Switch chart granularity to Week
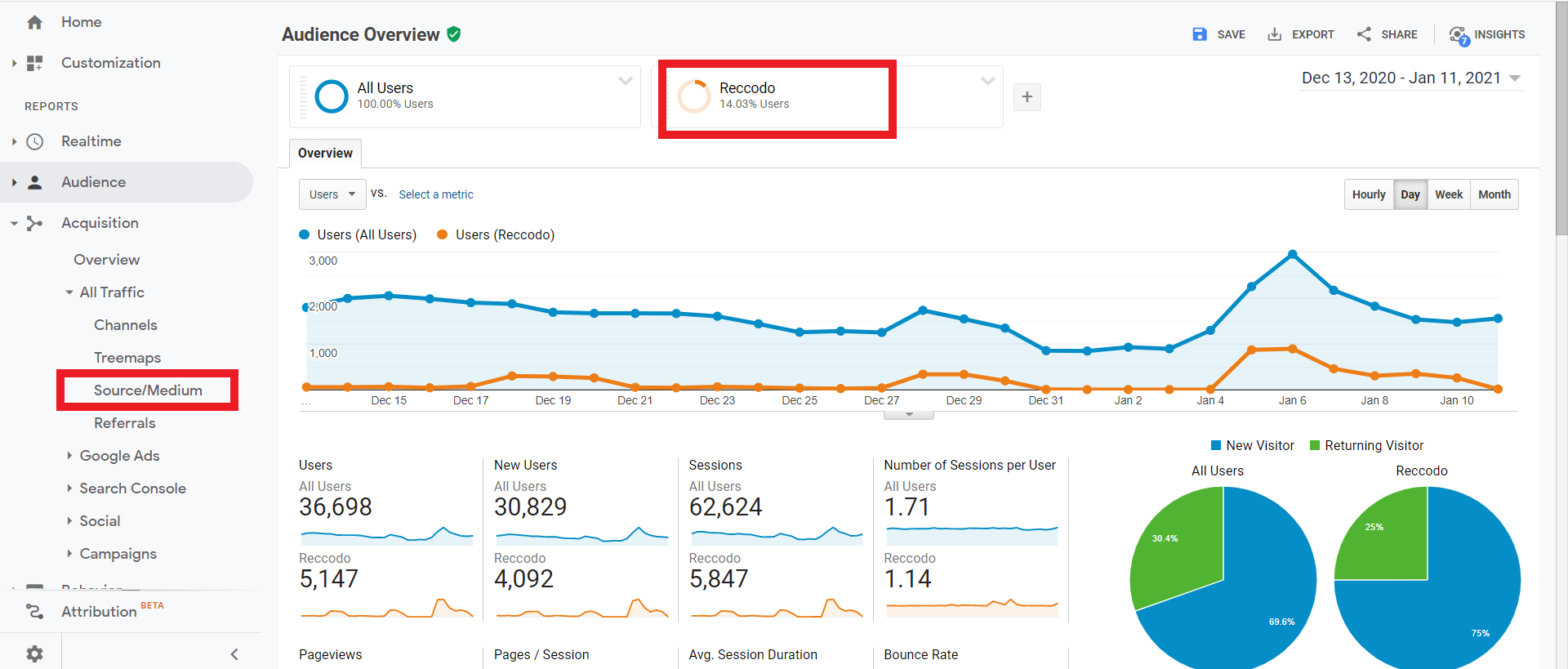This screenshot has height=669, width=1568. coord(1449,194)
